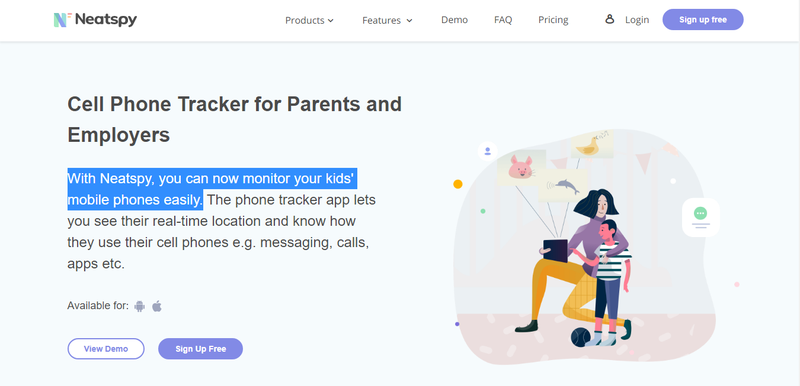Expand the Products dropdown menu

point(309,20)
